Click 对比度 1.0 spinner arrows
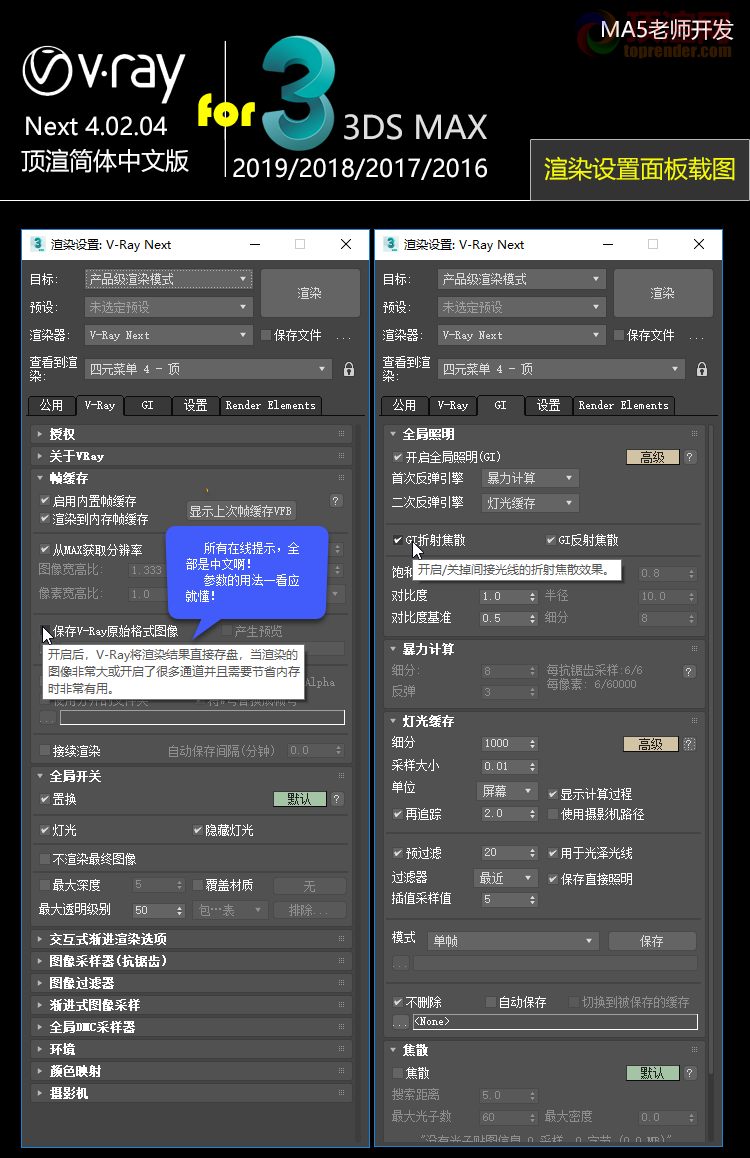This screenshot has width=750, height=1158. tap(533, 597)
